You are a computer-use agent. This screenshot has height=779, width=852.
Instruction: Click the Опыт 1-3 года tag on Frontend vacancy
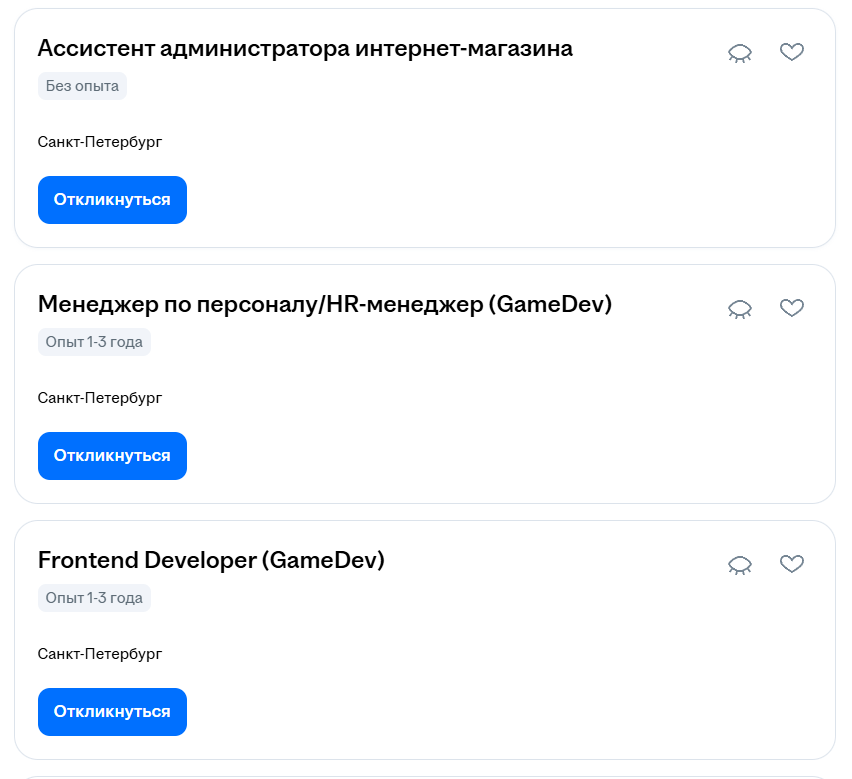coord(93,598)
